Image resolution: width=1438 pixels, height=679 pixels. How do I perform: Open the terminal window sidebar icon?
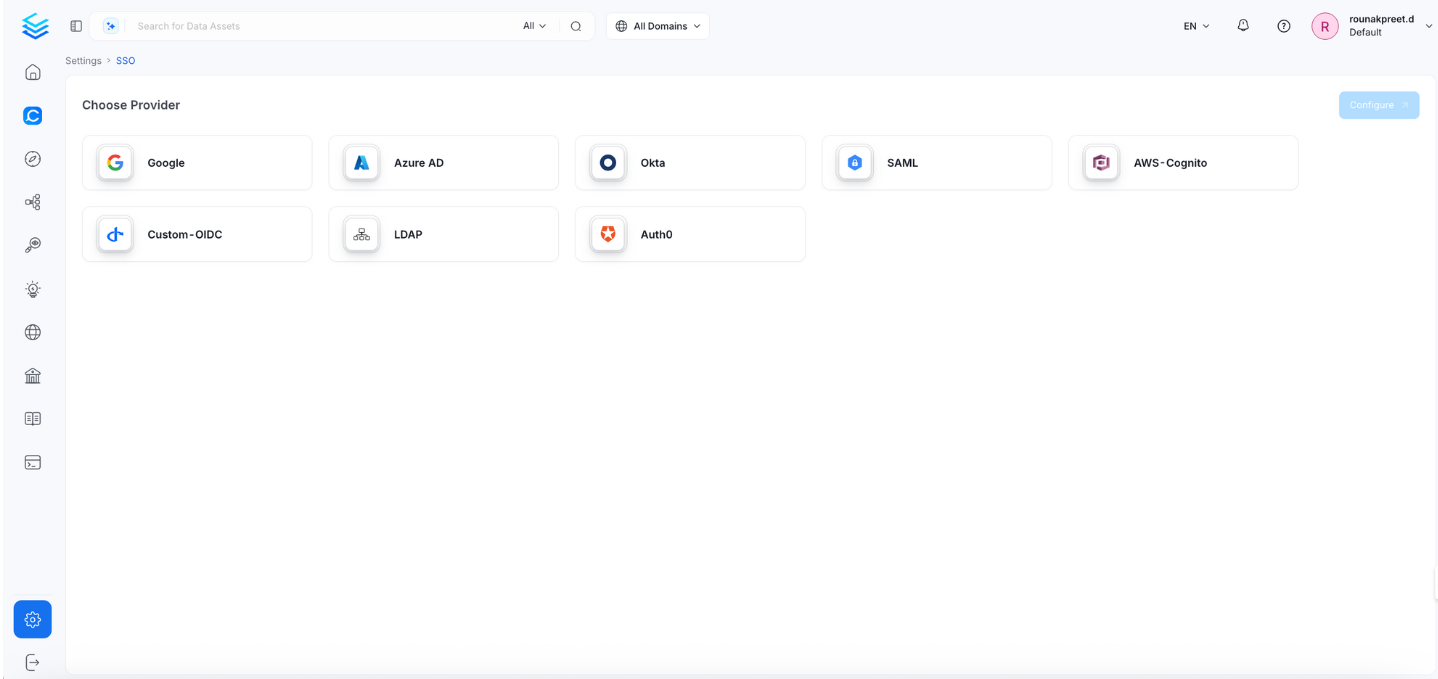point(33,462)
